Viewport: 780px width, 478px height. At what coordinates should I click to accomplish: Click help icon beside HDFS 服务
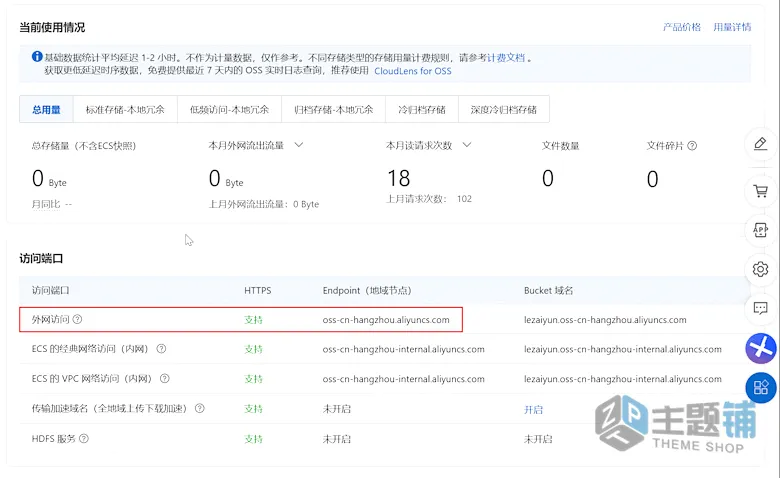coord(84,439)
